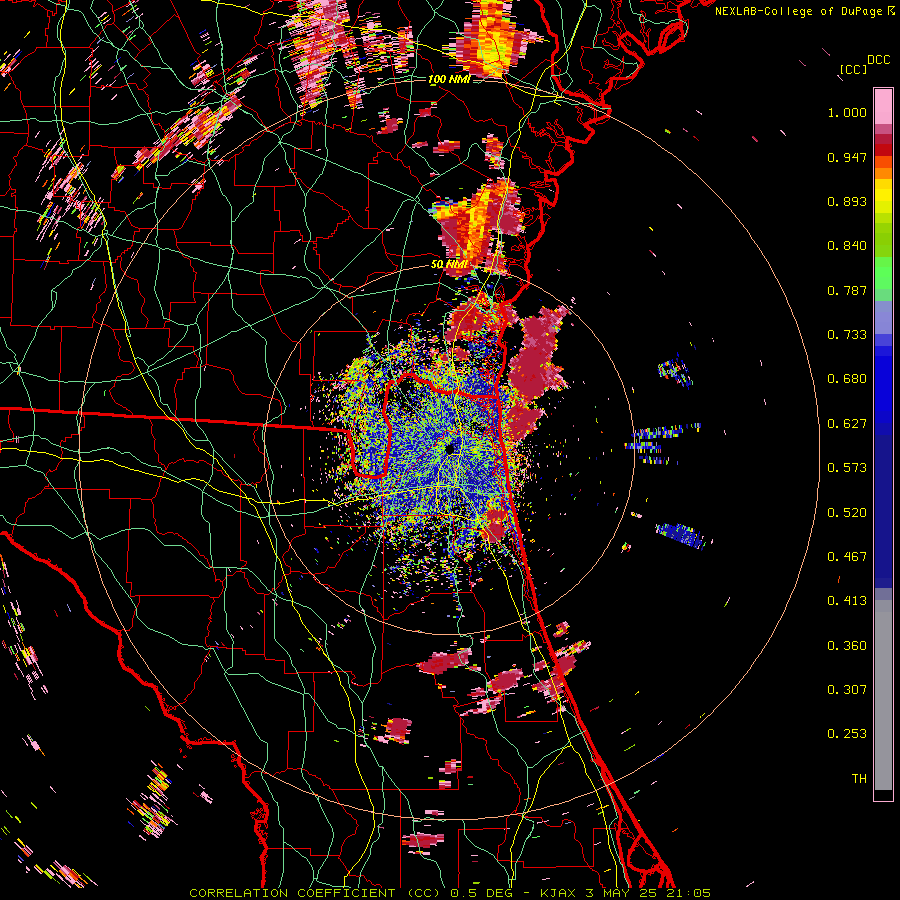The image size is (900, 900).
Task: Click the 0.573 scale value
Action: [x=847, y=468]
